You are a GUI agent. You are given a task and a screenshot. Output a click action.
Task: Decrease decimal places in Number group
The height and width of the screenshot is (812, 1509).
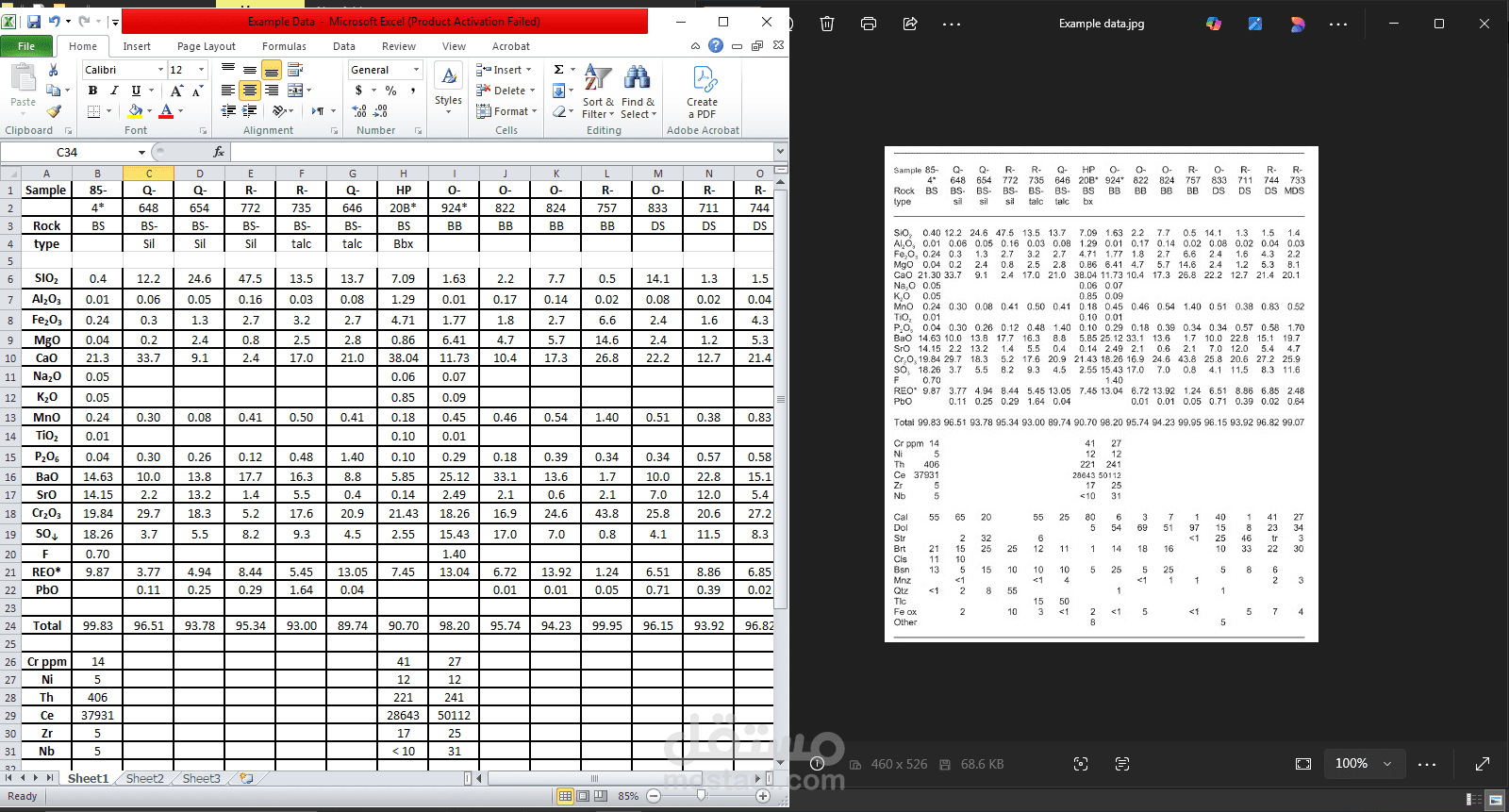tap(380, 111)
